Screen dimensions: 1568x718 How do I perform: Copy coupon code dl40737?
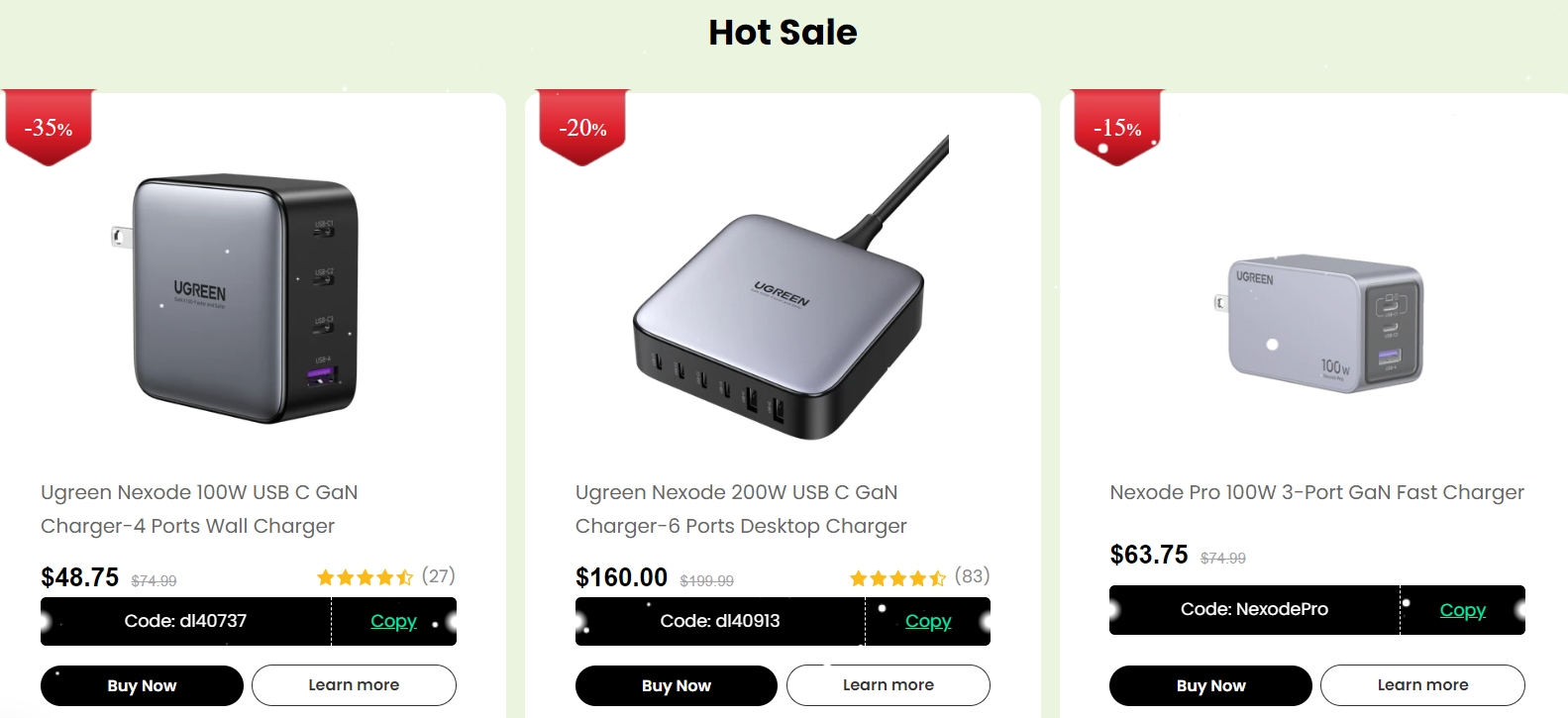click(393, 621)
